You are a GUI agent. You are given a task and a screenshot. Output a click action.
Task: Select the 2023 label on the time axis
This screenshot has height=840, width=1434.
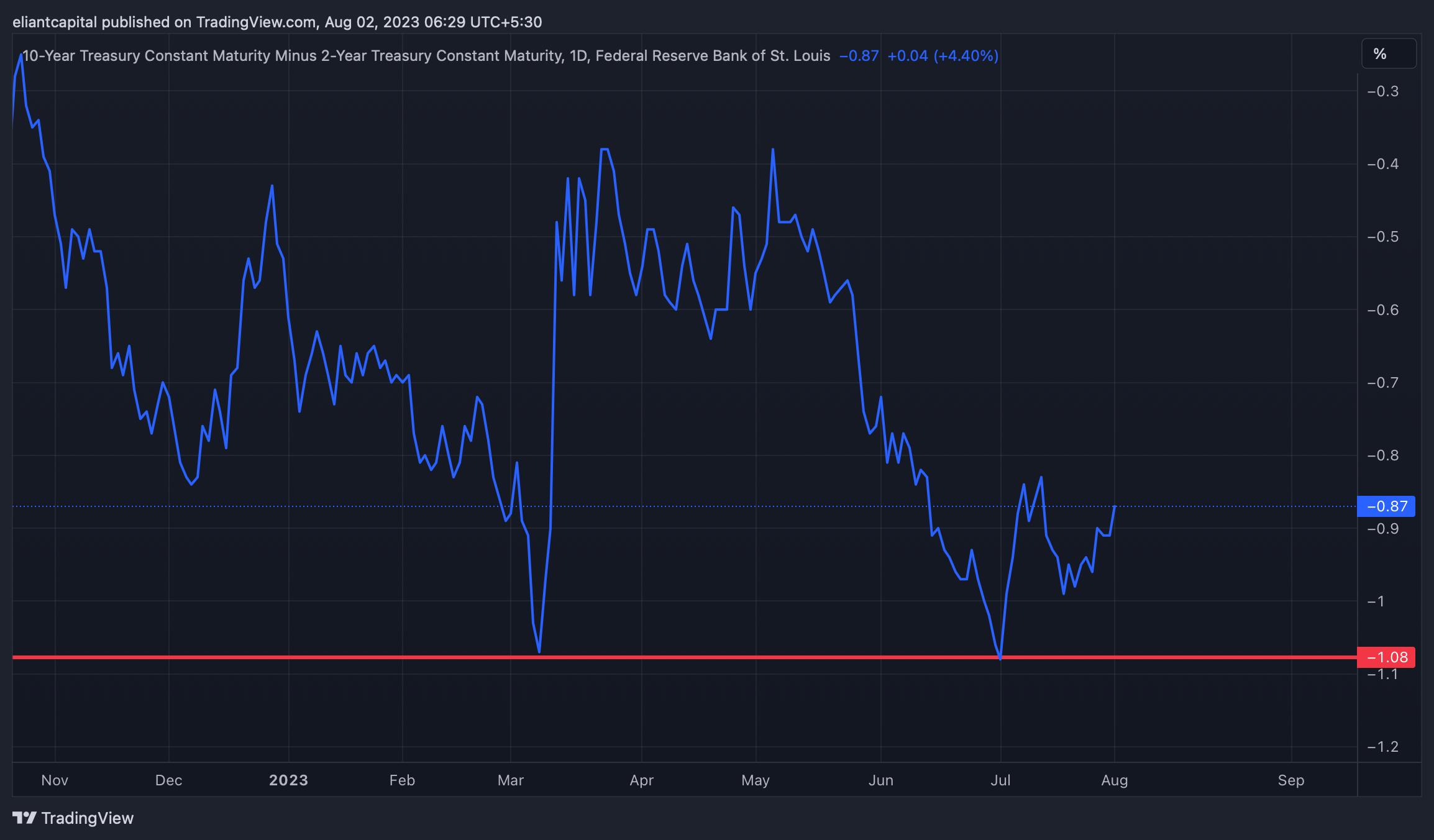point(288,780)
